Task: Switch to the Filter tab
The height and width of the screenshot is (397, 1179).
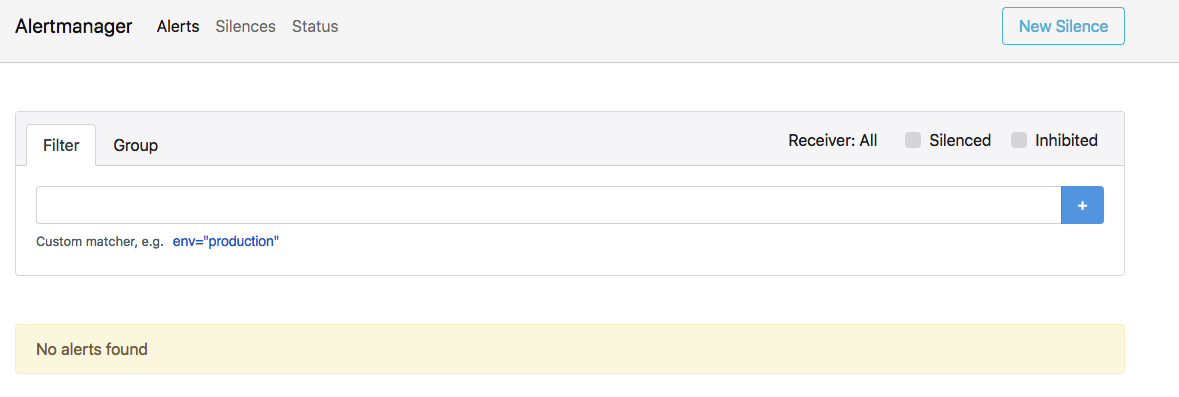Action: [61, 145]
